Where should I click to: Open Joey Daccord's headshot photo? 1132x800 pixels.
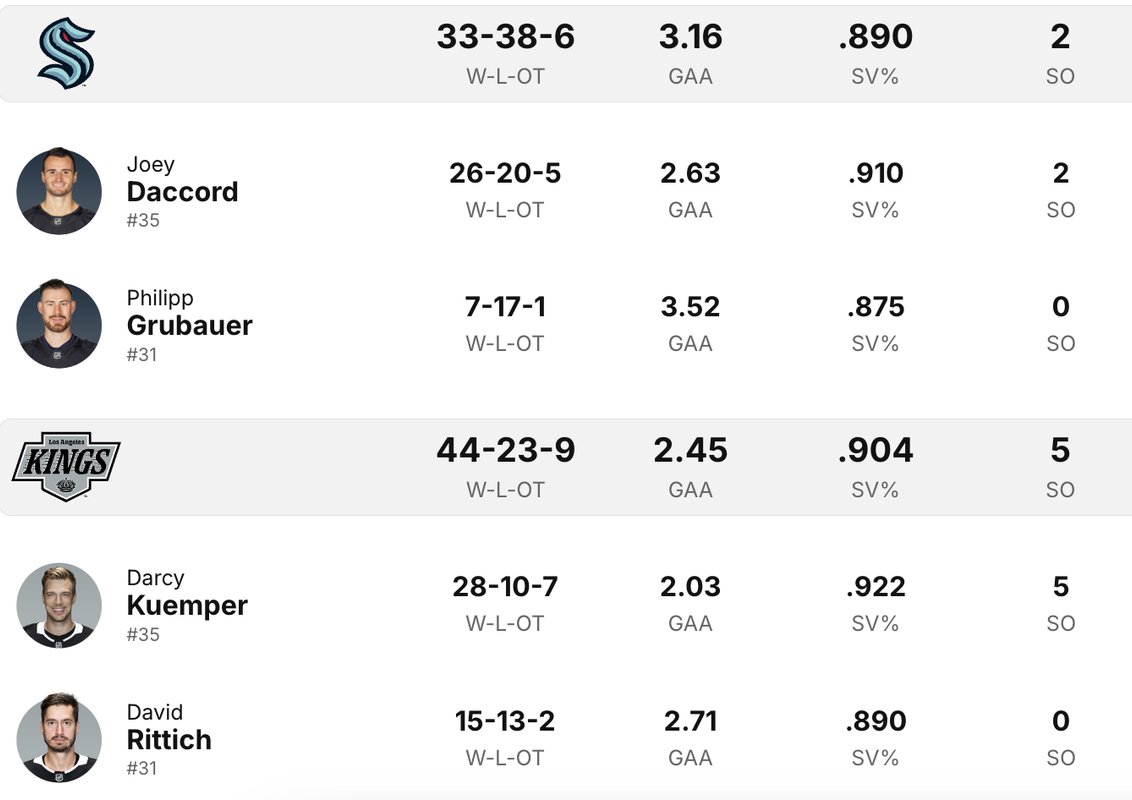[59, 191]
